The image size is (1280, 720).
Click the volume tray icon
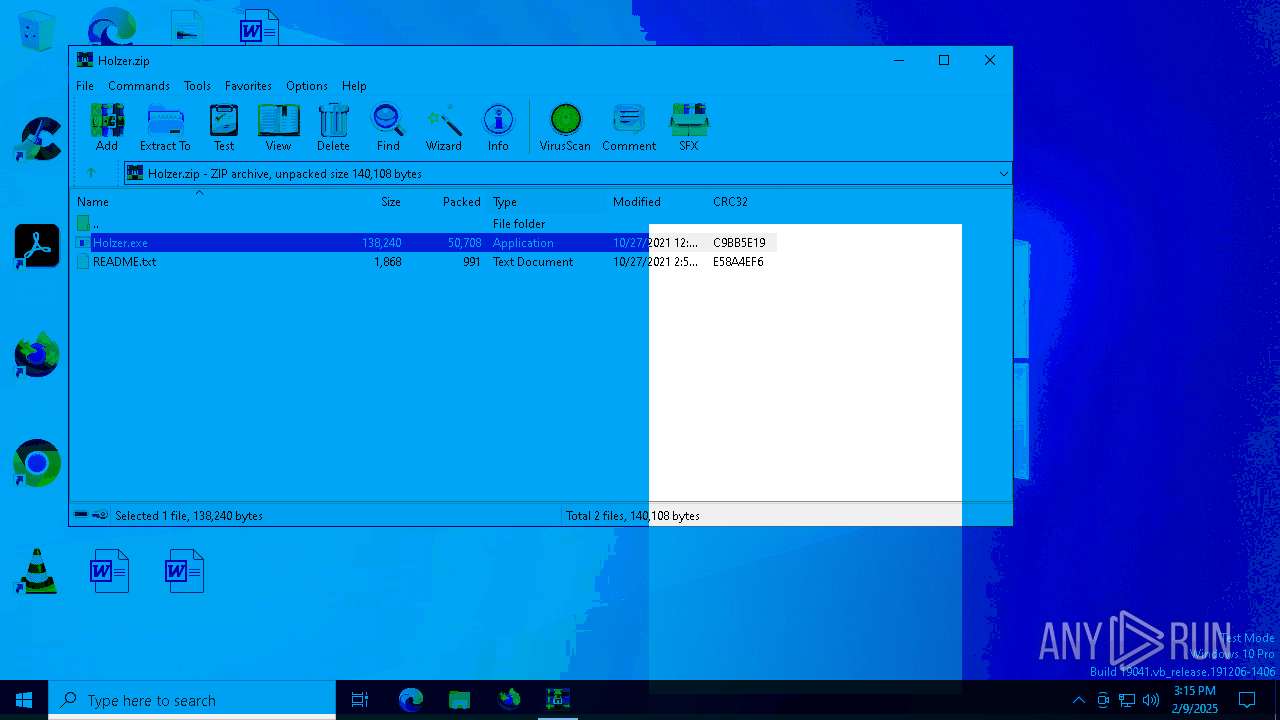point(1151,700)
